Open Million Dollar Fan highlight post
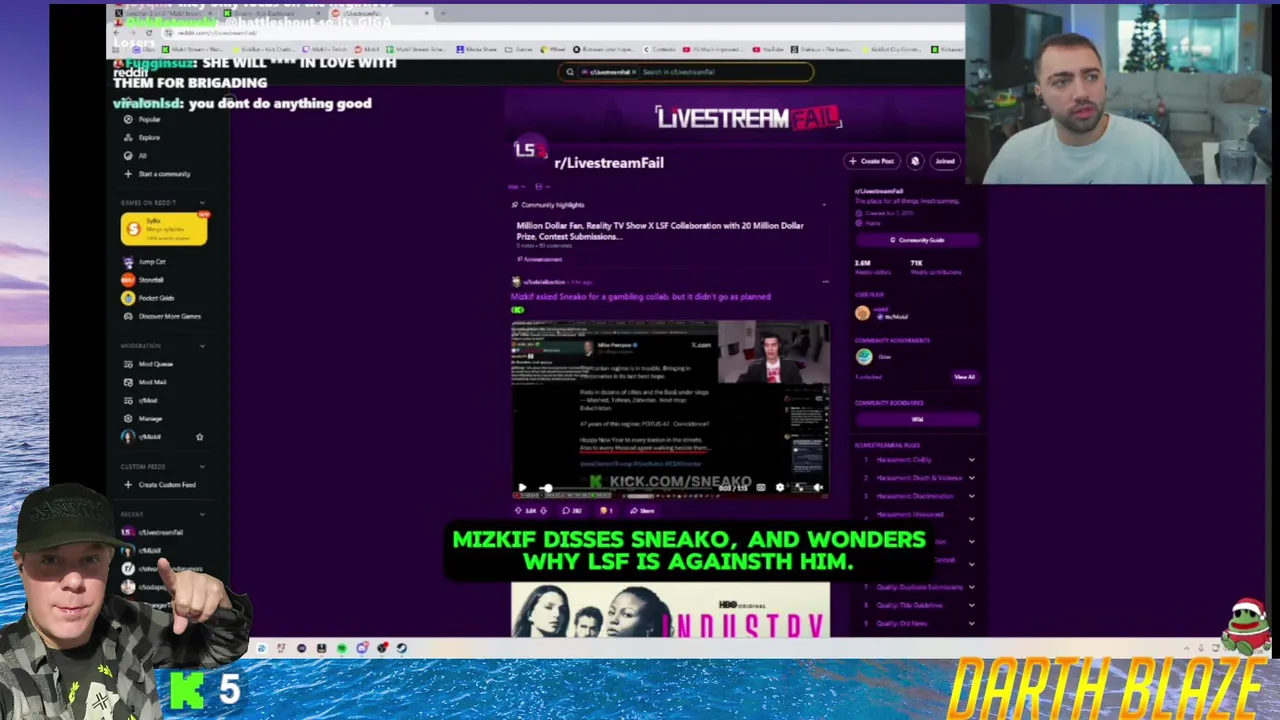This screenshot has width=1280, height=720. [660, 231]
